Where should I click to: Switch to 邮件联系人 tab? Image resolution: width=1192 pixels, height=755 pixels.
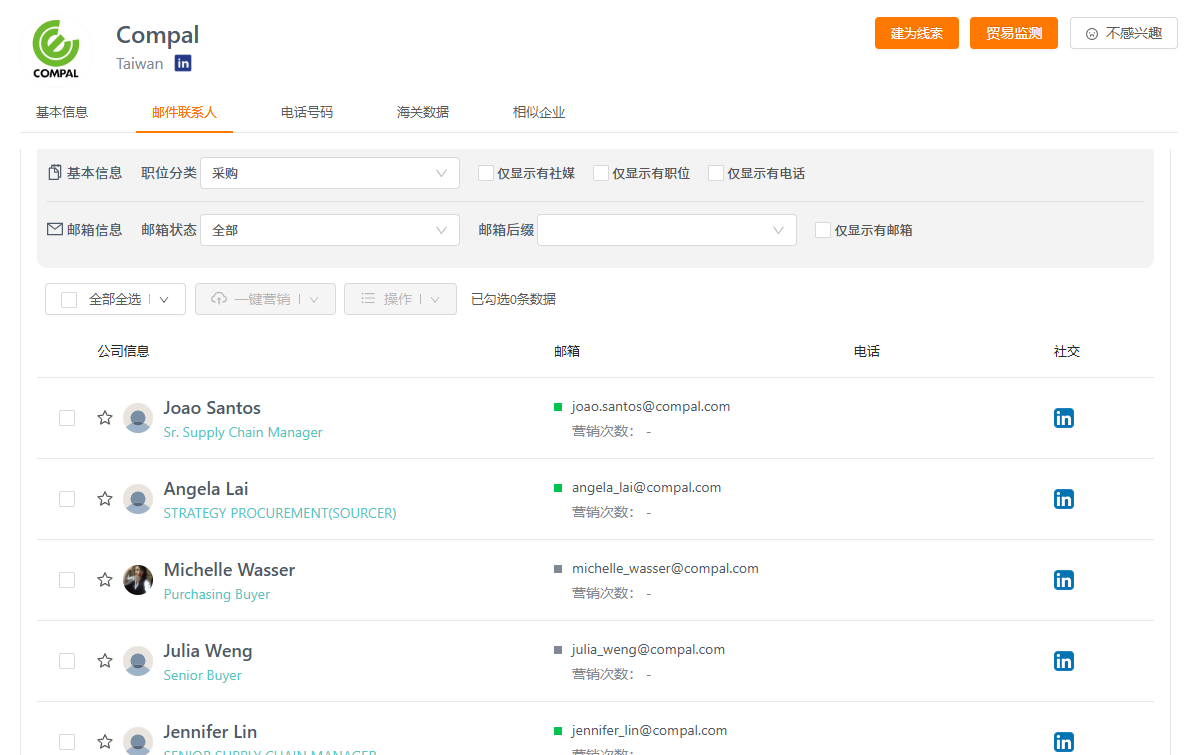tap(184, 113)
